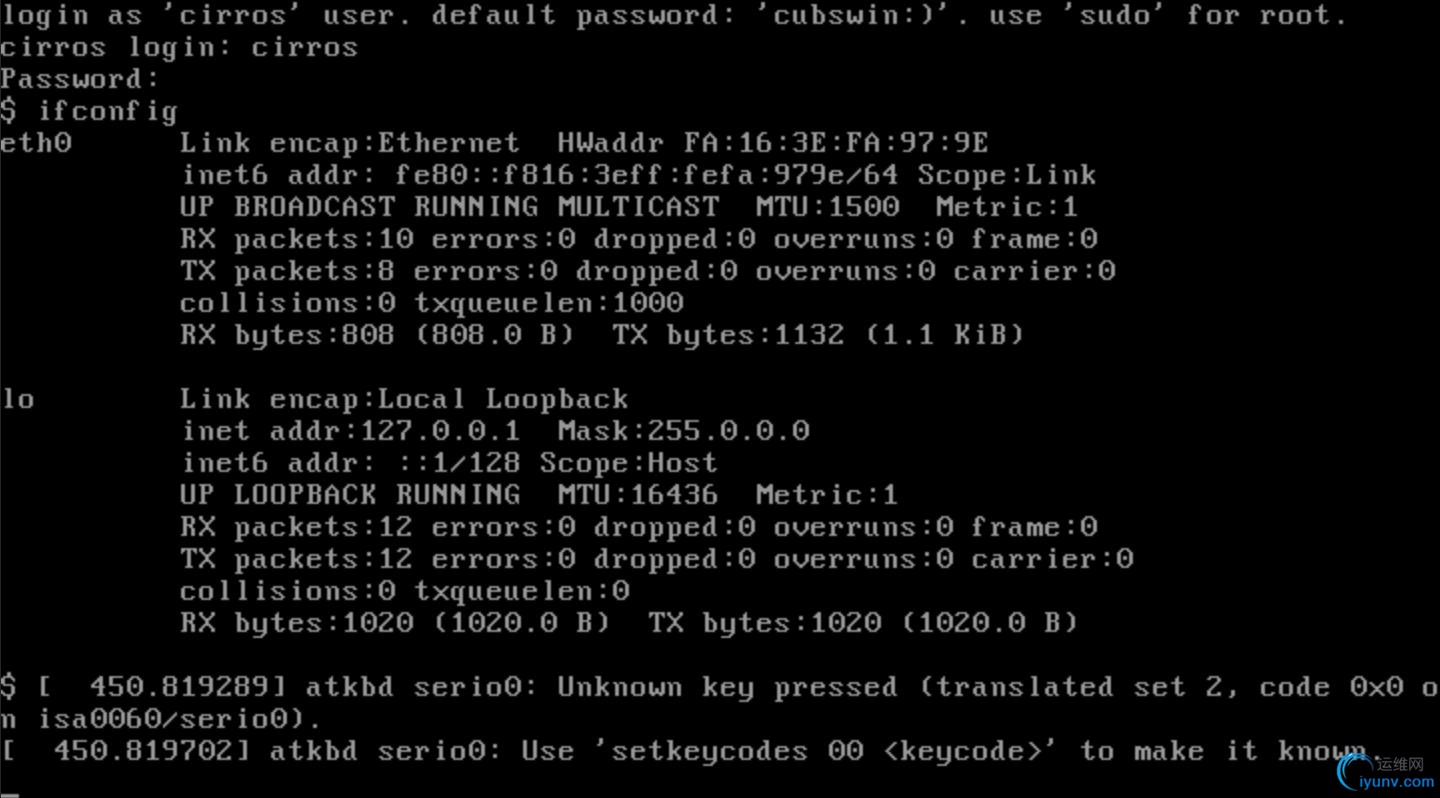
Task: Click the typed ifconfig command
Action: [107, 111]
